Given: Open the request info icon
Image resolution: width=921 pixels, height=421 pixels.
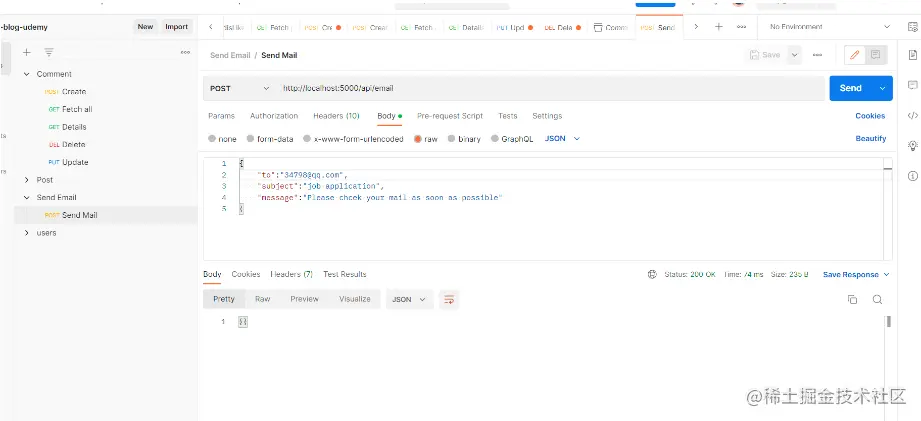Looking at the screenshot, I should (x=913, y=176).
